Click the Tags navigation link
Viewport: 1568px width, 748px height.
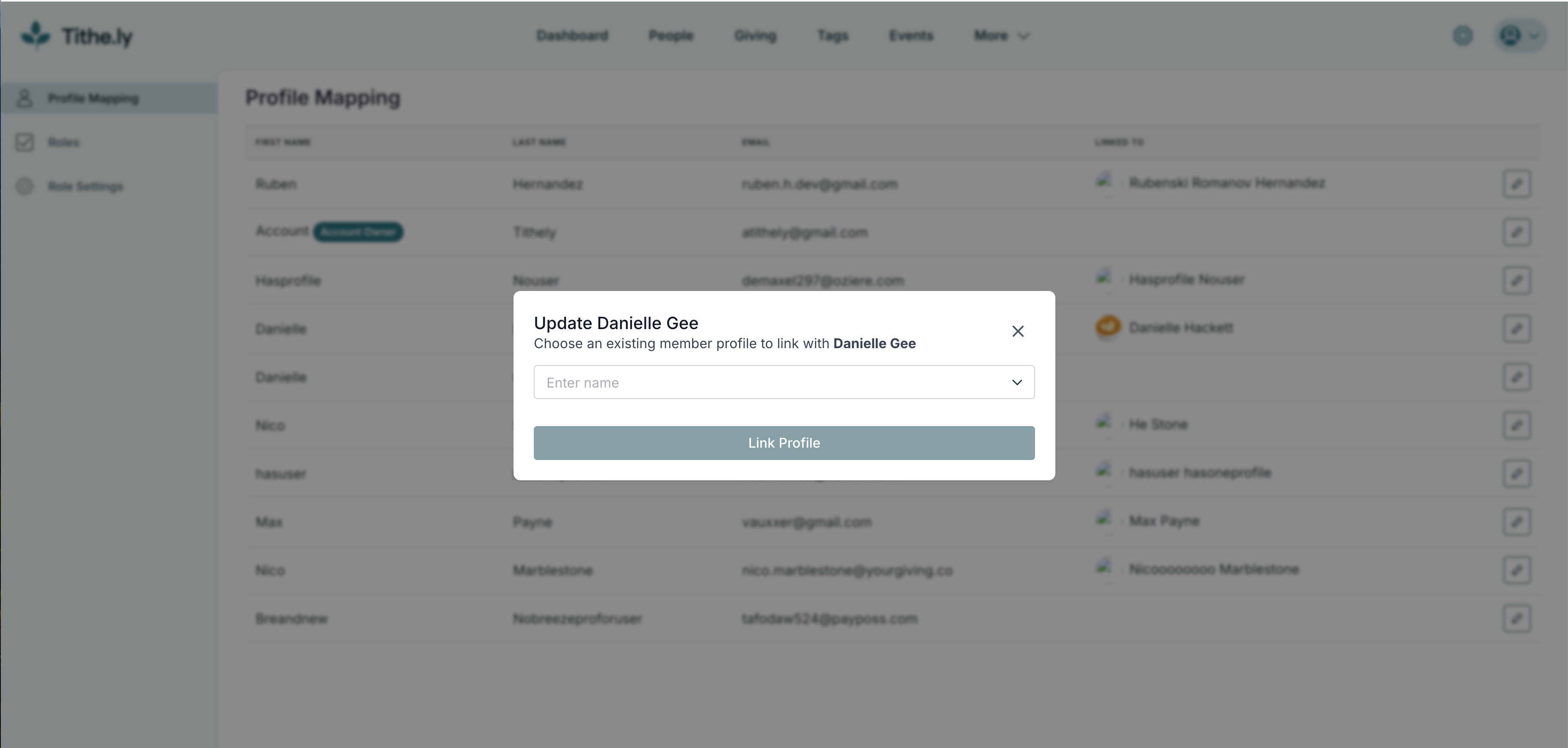[832, 35]
